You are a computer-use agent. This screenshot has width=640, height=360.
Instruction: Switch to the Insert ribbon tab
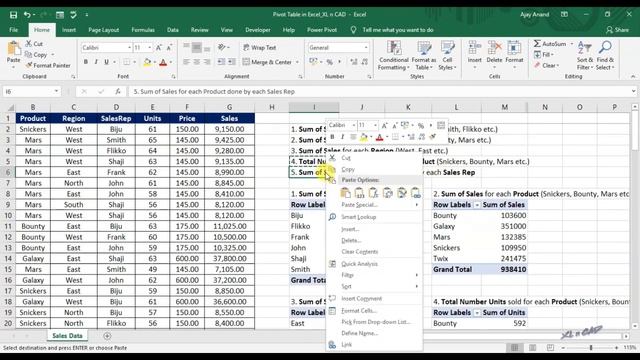(69, 30)
